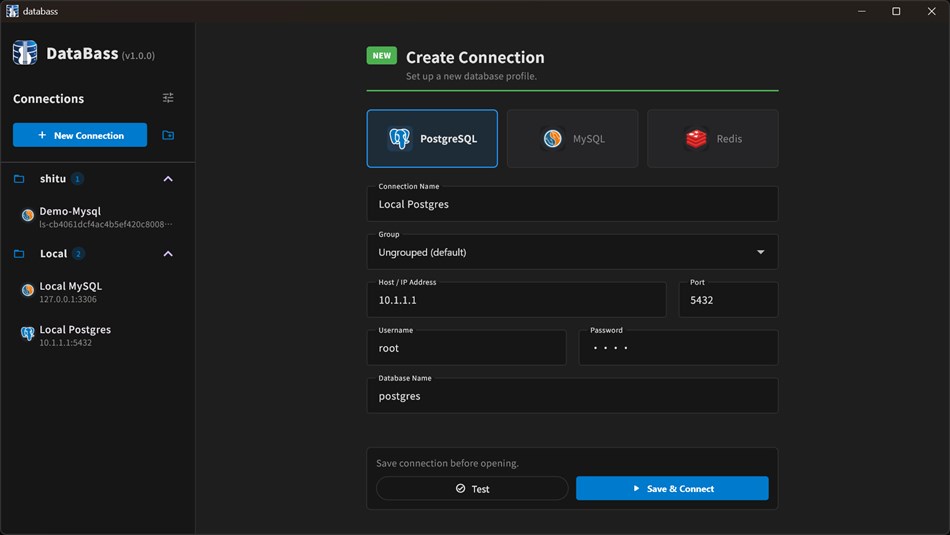Click the databass icon in title bar

tap(12, 11)
